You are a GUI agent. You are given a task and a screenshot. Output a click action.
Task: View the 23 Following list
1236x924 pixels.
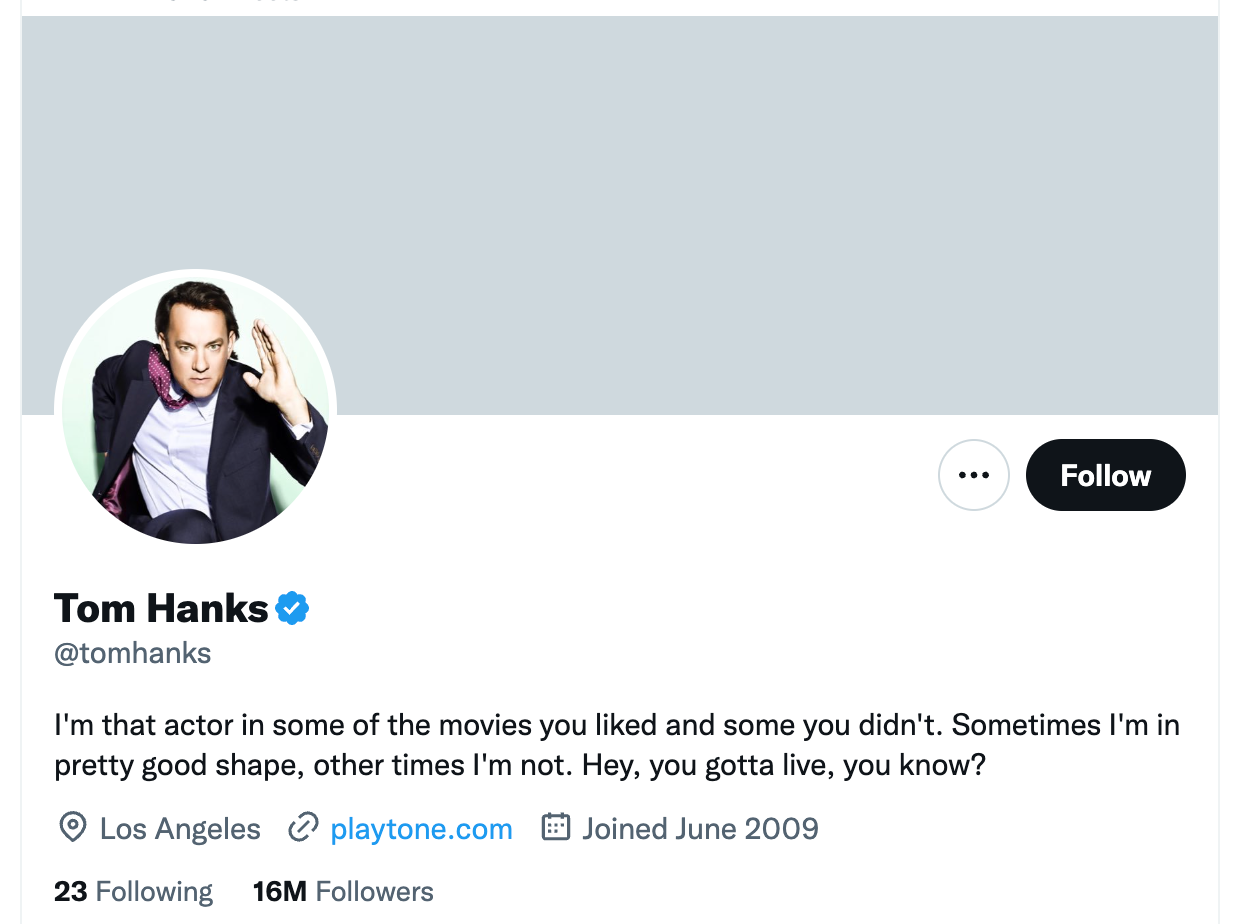click(x=133, y=891)
